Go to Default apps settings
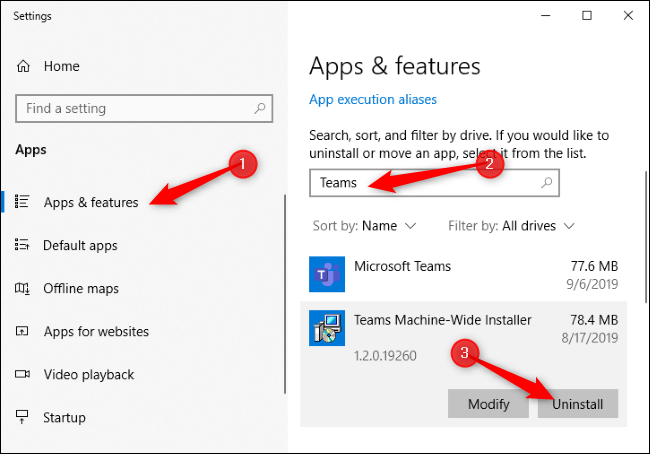 coord(80,245)
